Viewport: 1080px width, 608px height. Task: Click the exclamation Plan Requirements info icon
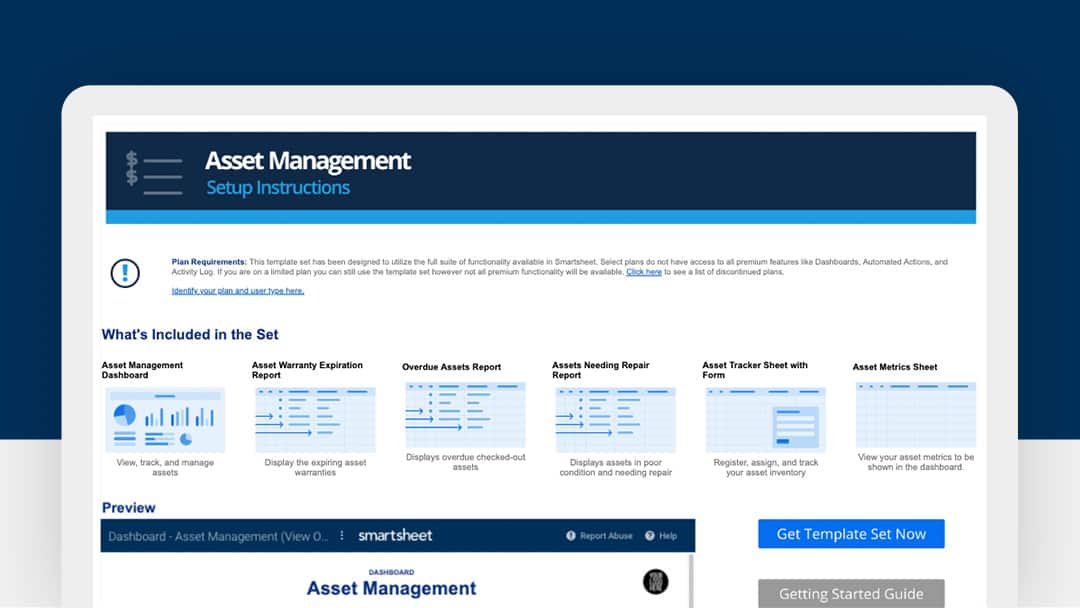tap(125, 271)
